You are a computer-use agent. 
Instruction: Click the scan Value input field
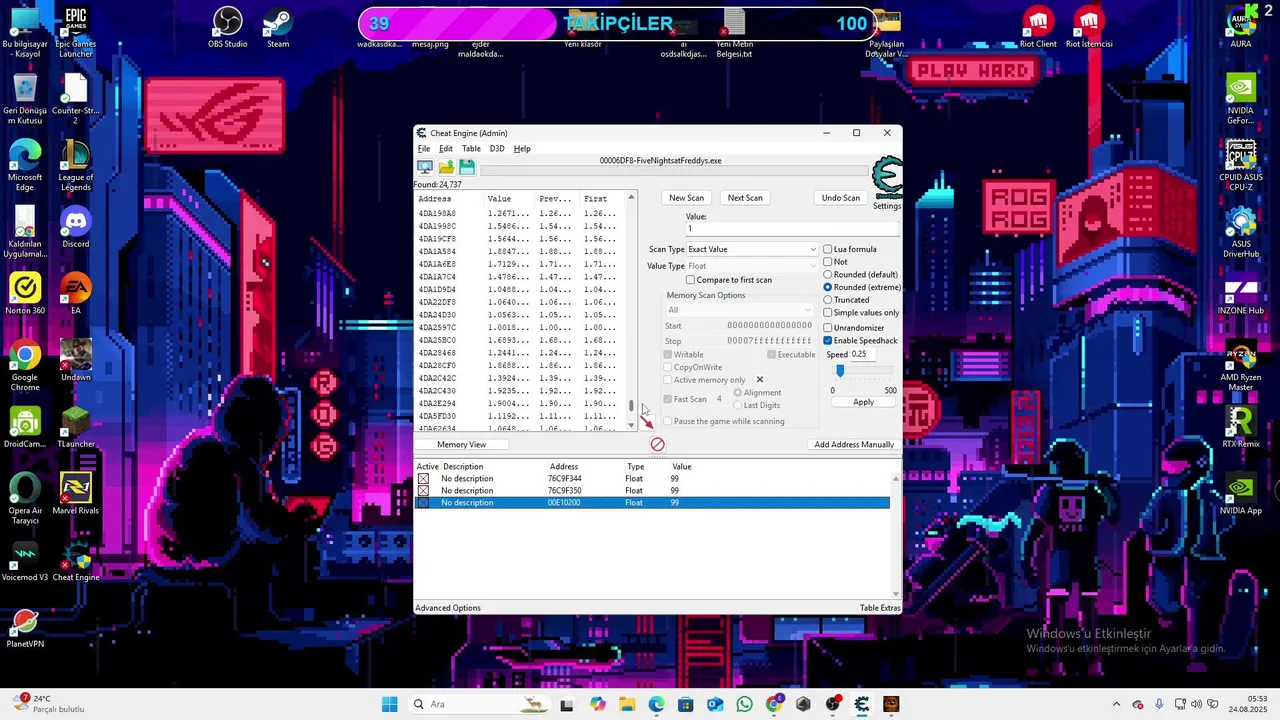pos(791,229)
